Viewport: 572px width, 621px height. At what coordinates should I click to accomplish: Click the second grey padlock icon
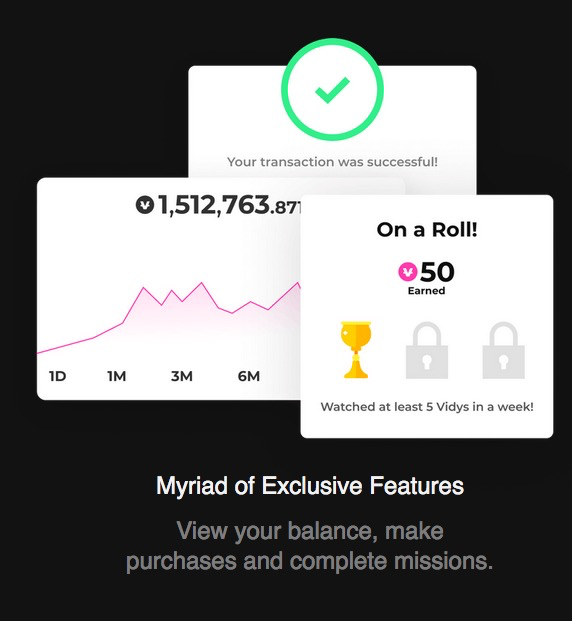tap(503, 351)
